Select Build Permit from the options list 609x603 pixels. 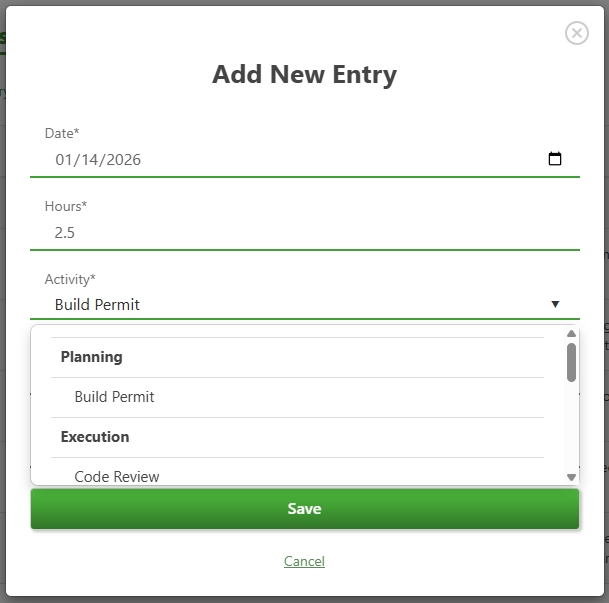(x=114, y=397)
